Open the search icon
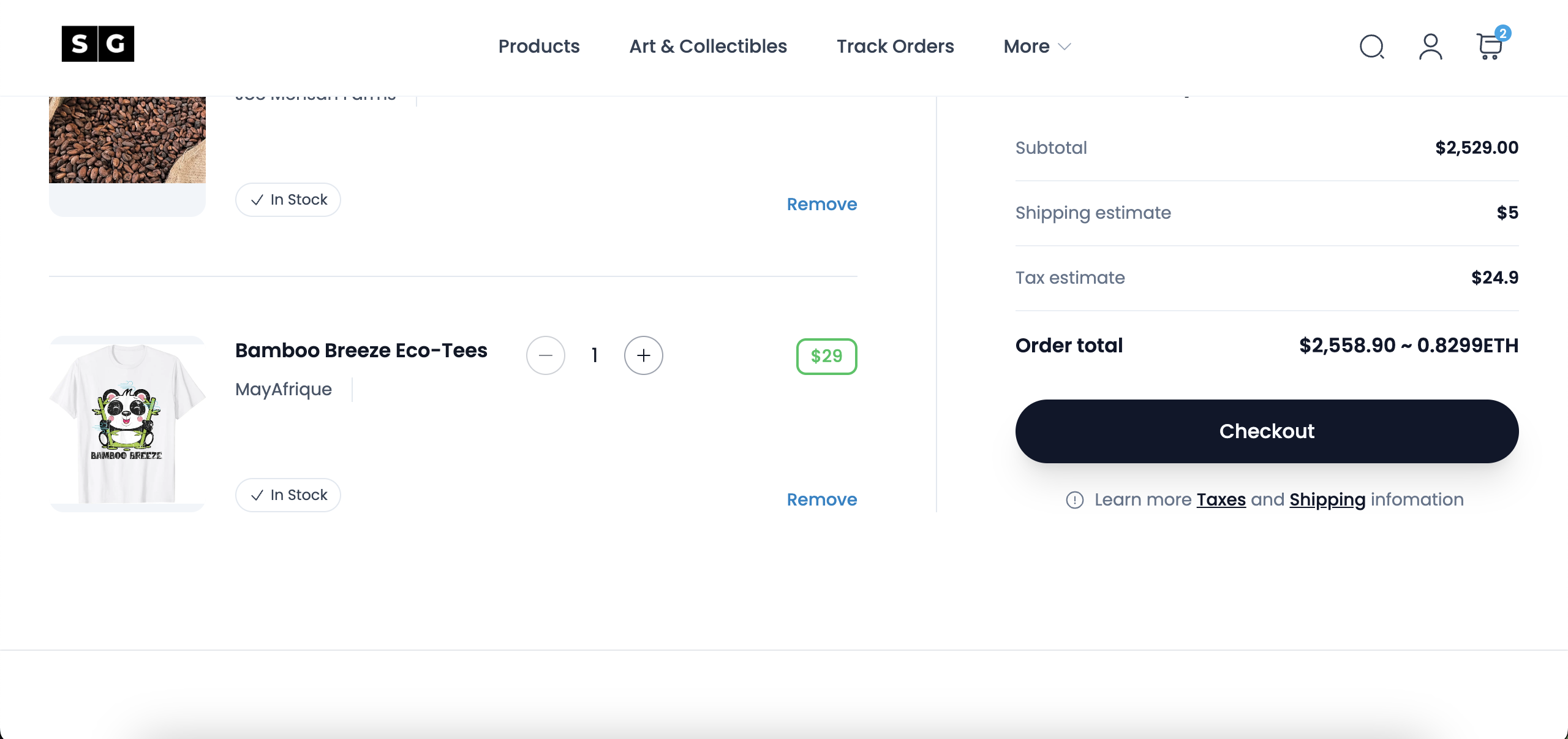Viewport: 1568px width, 739px height. click(x=1371, y=47)
